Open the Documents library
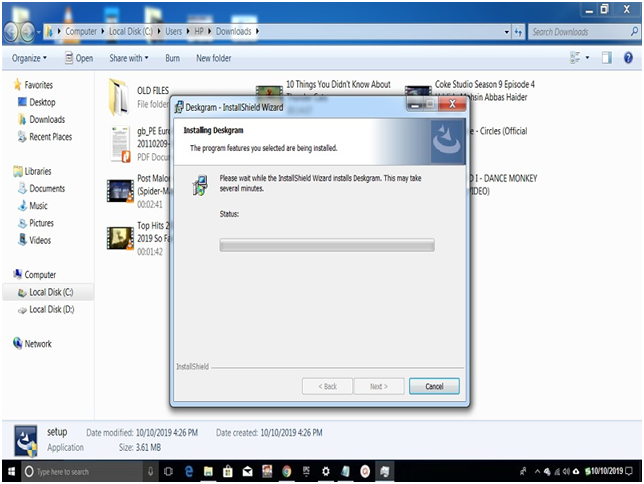 pos(47,189)
